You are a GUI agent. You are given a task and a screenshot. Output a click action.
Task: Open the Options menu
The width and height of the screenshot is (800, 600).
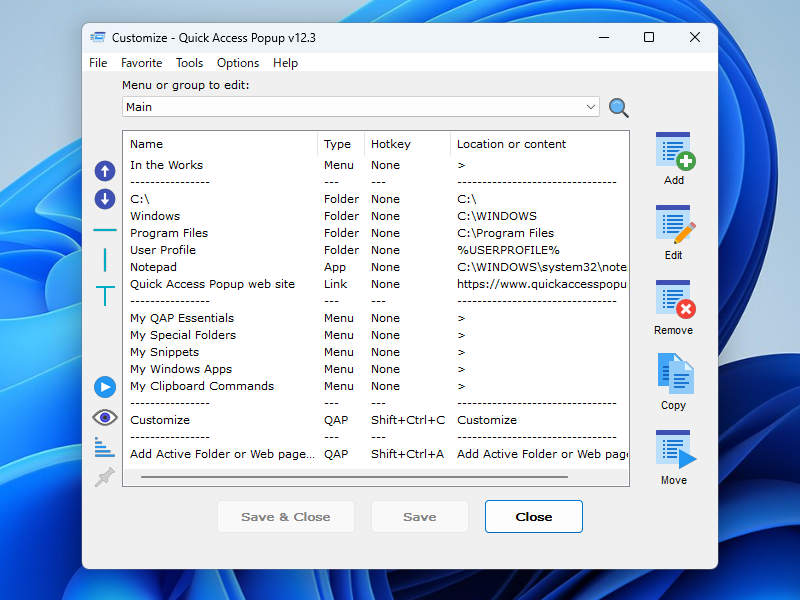click(x=238, y=63)
